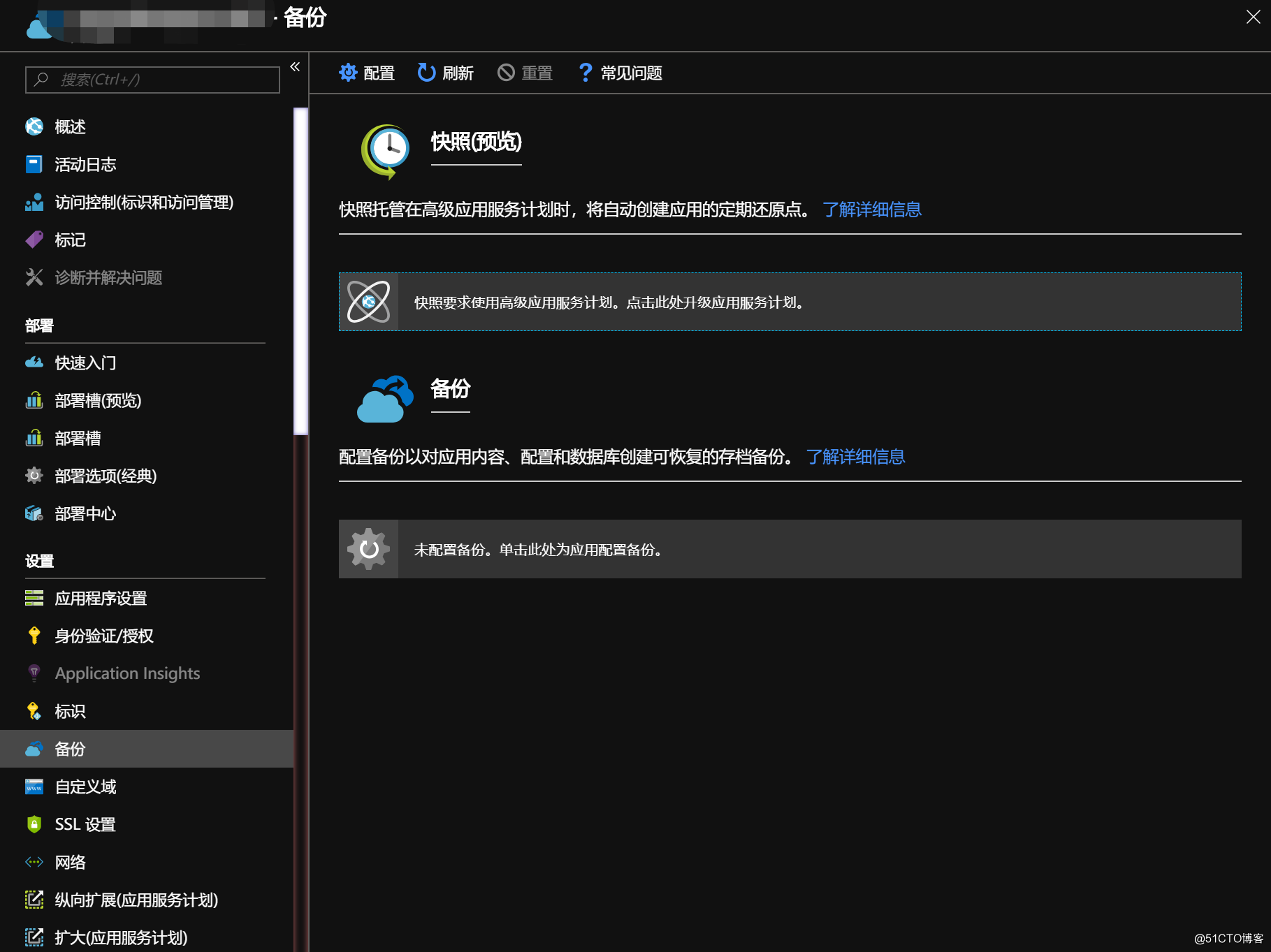Click the search box 搜索(Ctrl+/)

click(x=152, y=80)
